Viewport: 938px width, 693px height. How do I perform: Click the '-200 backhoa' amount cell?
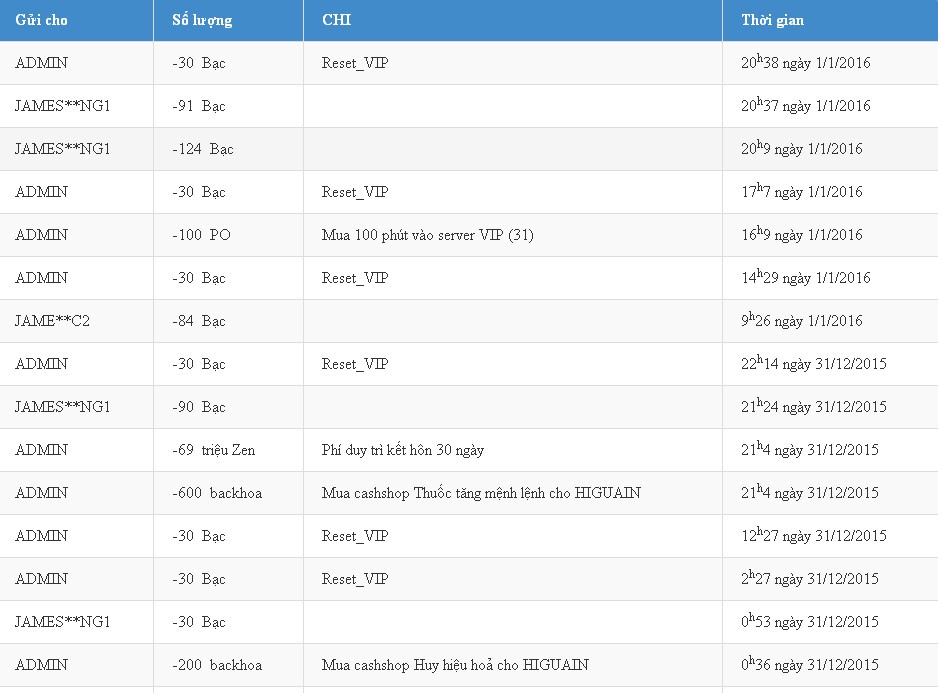pos(229,665)
